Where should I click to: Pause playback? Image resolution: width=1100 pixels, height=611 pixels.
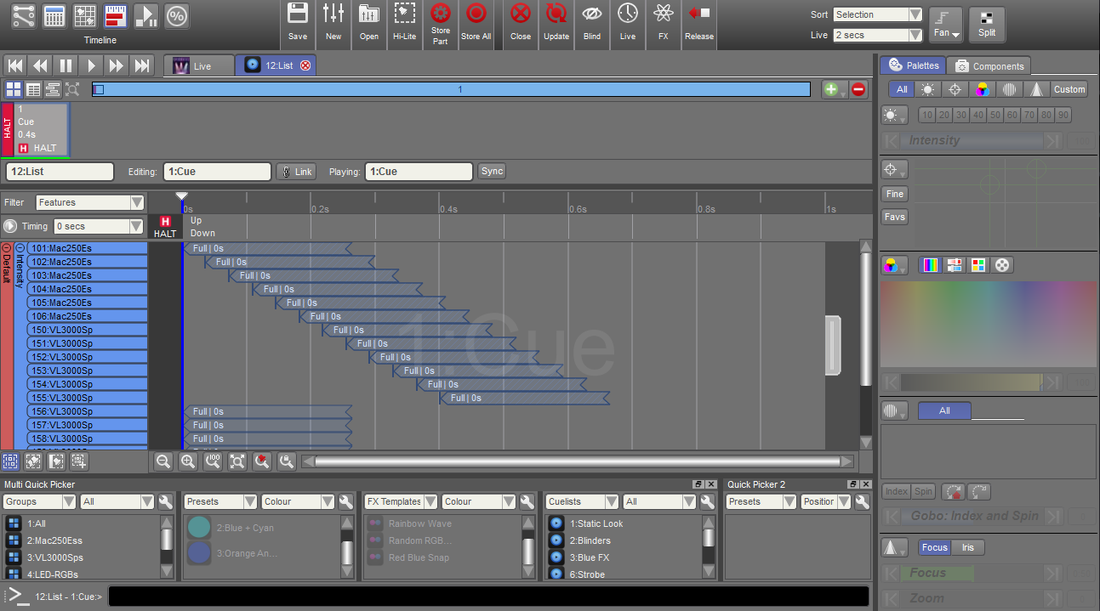(66, 66)
